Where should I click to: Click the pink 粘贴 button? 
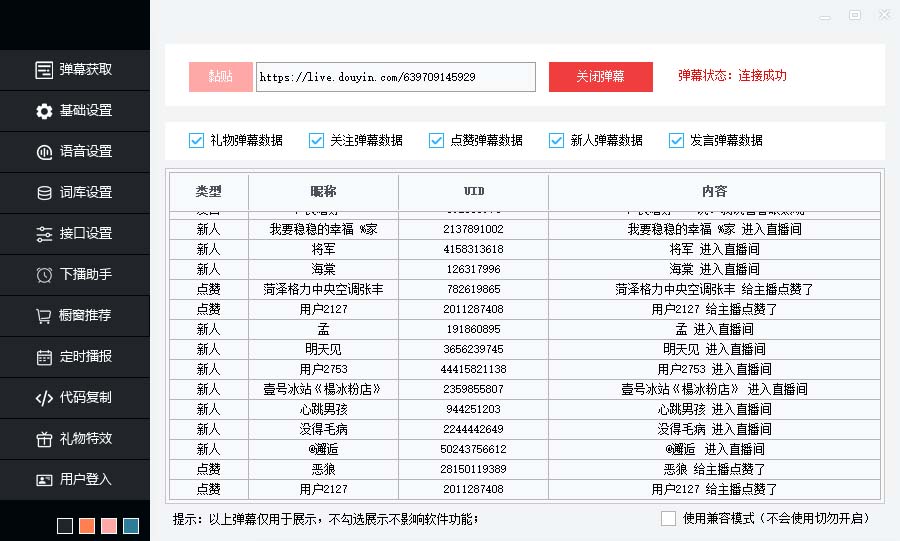tap(220, 77)
